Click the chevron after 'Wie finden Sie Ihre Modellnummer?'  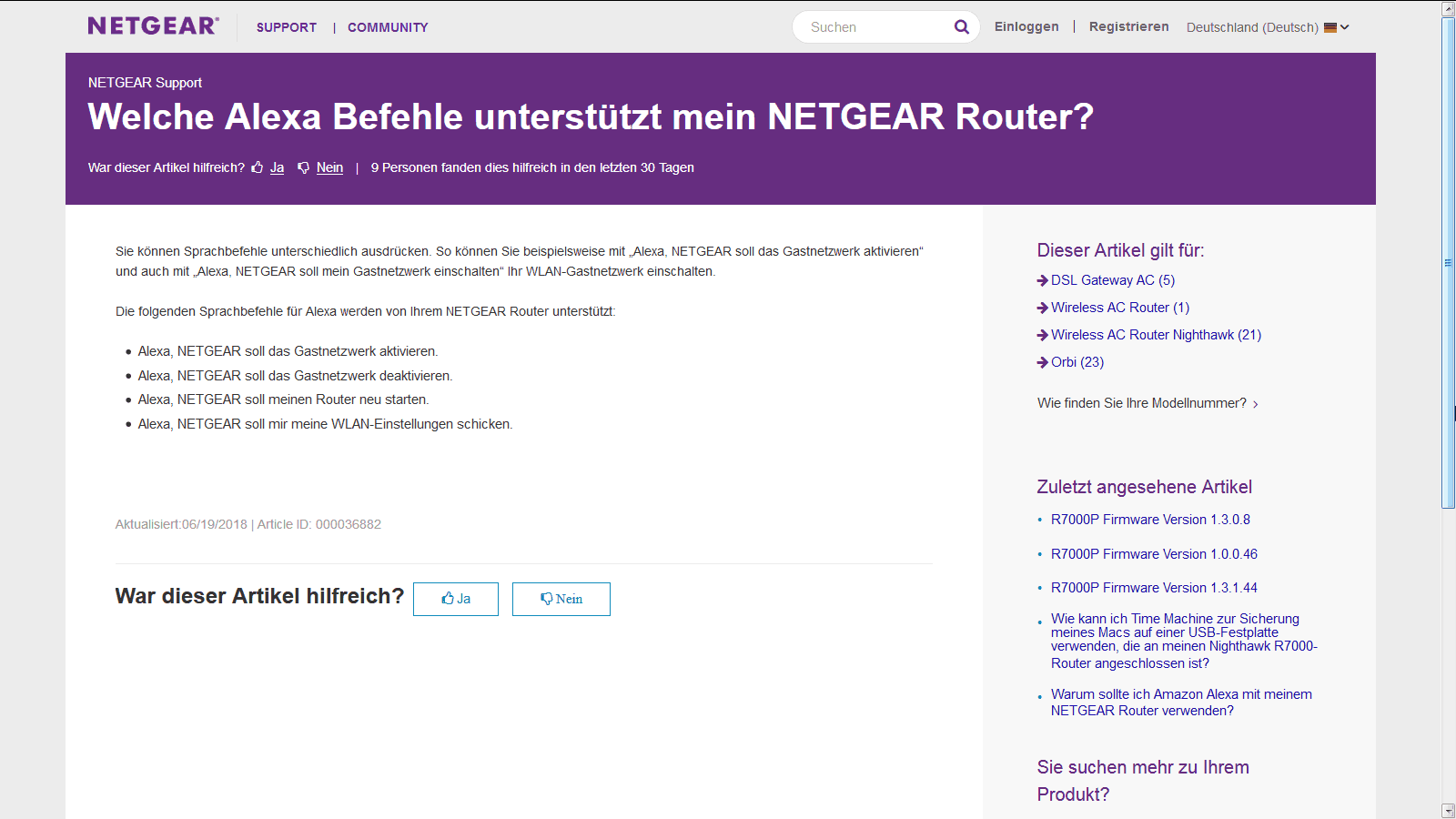point(1256,404)
